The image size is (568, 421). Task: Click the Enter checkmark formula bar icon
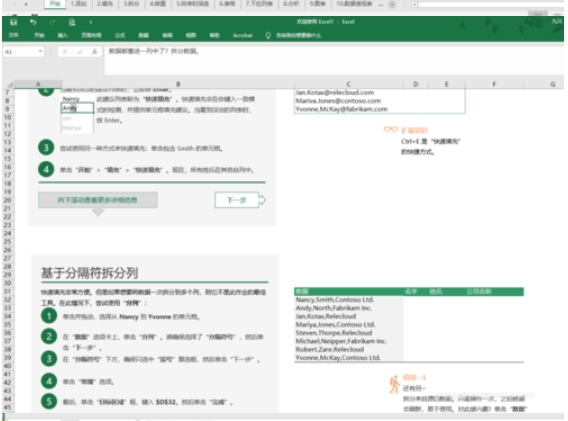point(80,52)
